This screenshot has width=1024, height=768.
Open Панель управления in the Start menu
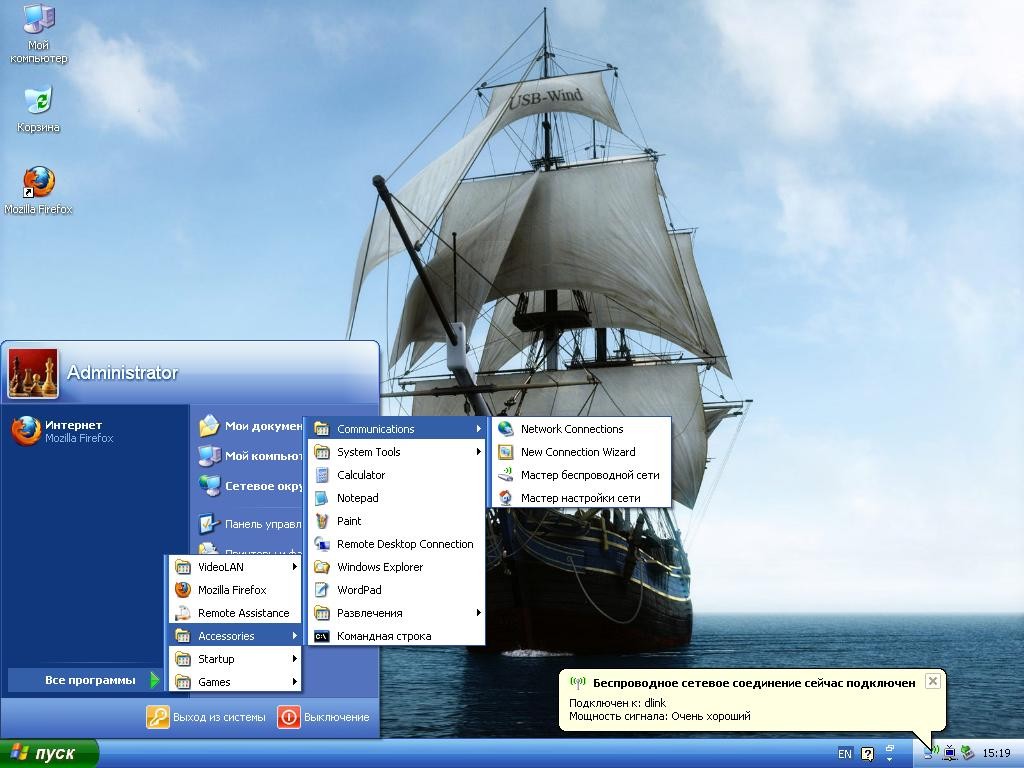[x=251, y=524]
